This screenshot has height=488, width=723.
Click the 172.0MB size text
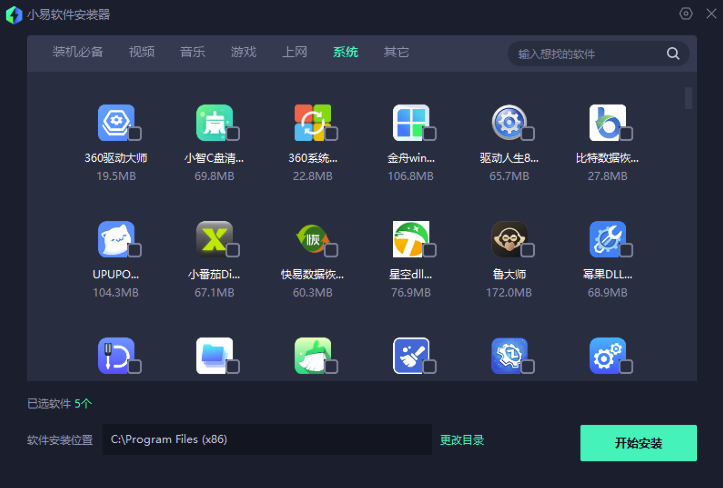tap(509, 292)
